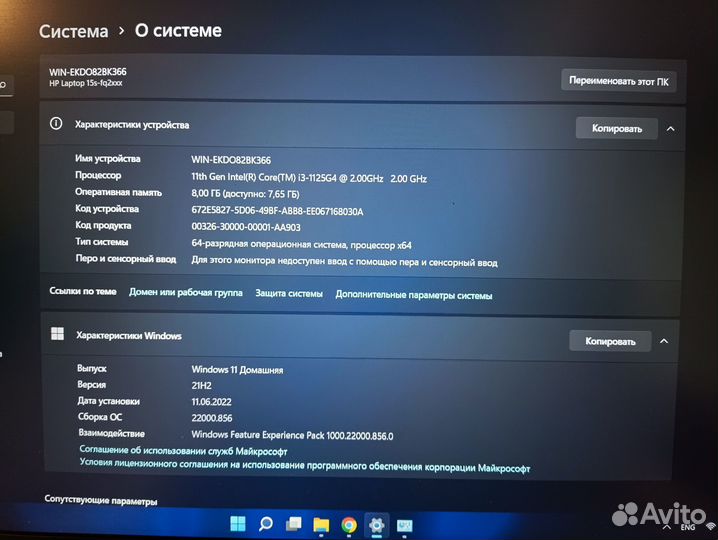Click Перо и сенсорный ввод label
This screenshot has width=718, height=540.
coord(126,259)
